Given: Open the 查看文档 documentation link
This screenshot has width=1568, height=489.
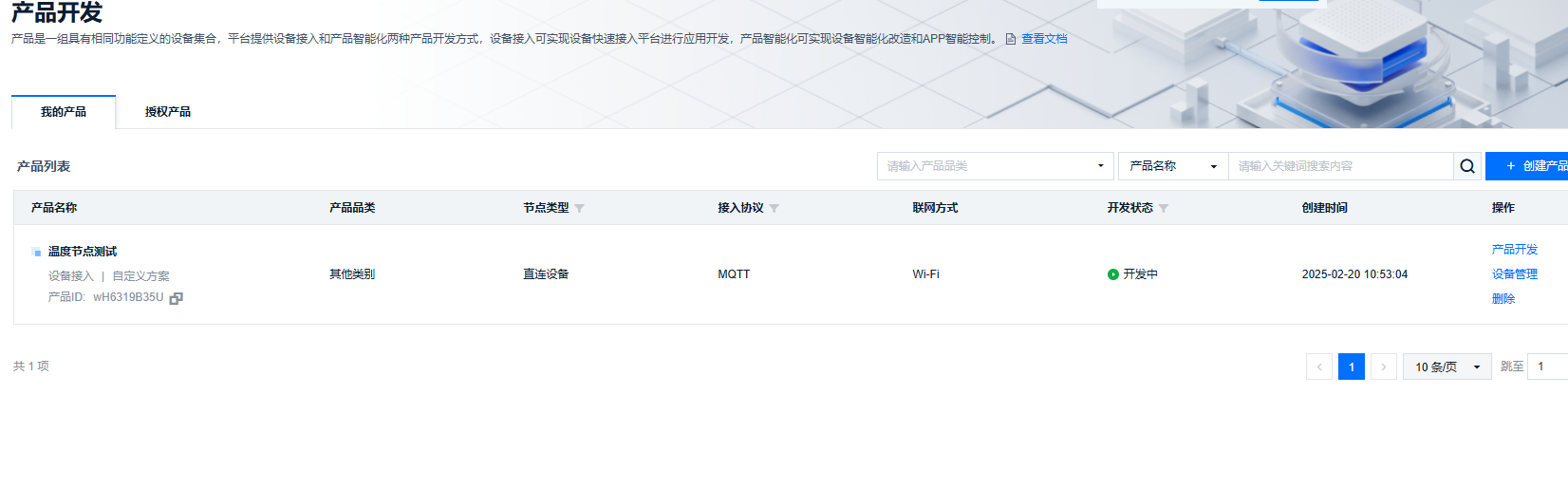Looking at the screenshot, I should [x=1043, y=39].
